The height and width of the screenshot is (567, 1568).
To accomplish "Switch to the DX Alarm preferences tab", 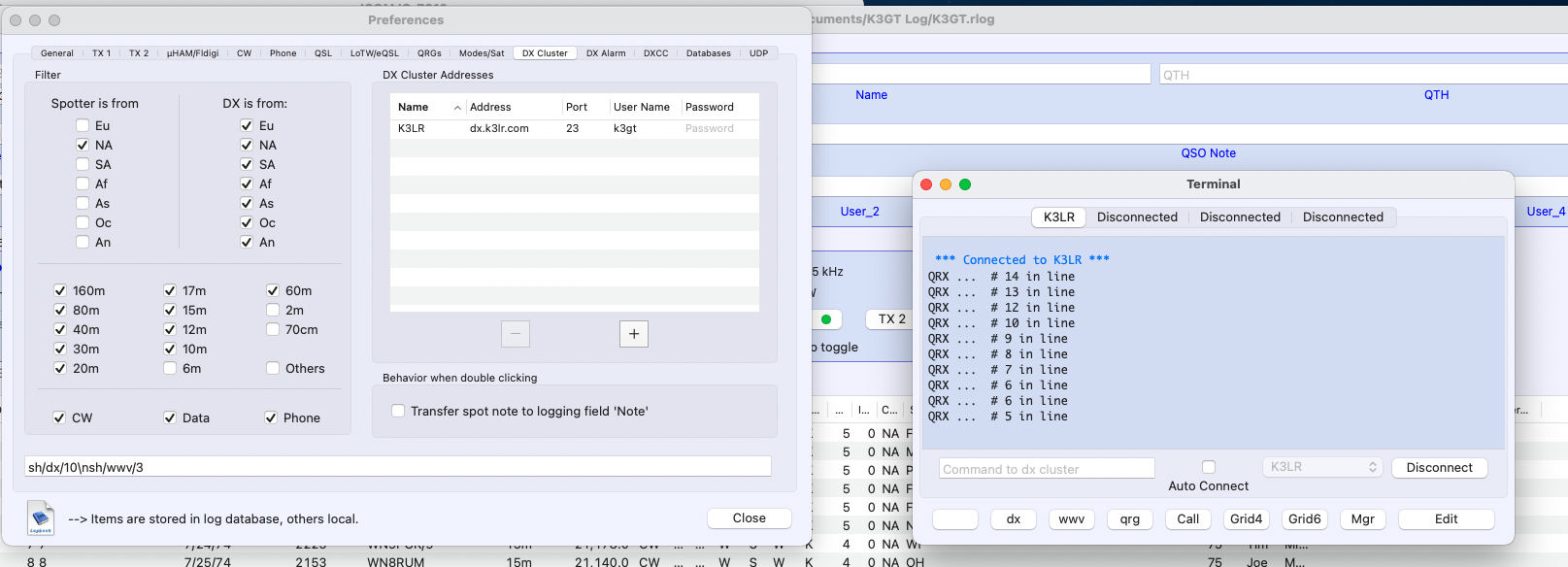I will [606, 53].
